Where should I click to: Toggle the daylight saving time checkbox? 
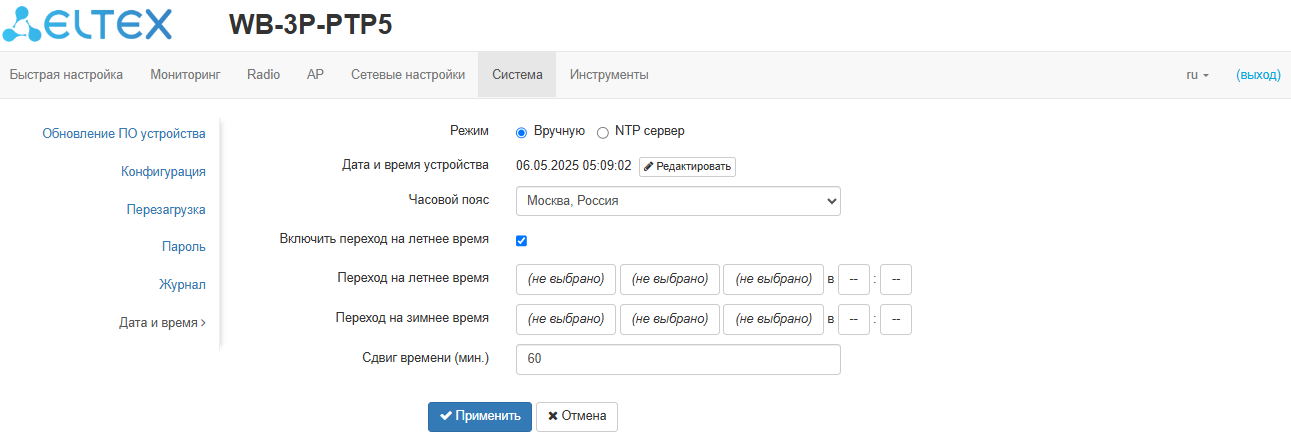pos(521,240)
